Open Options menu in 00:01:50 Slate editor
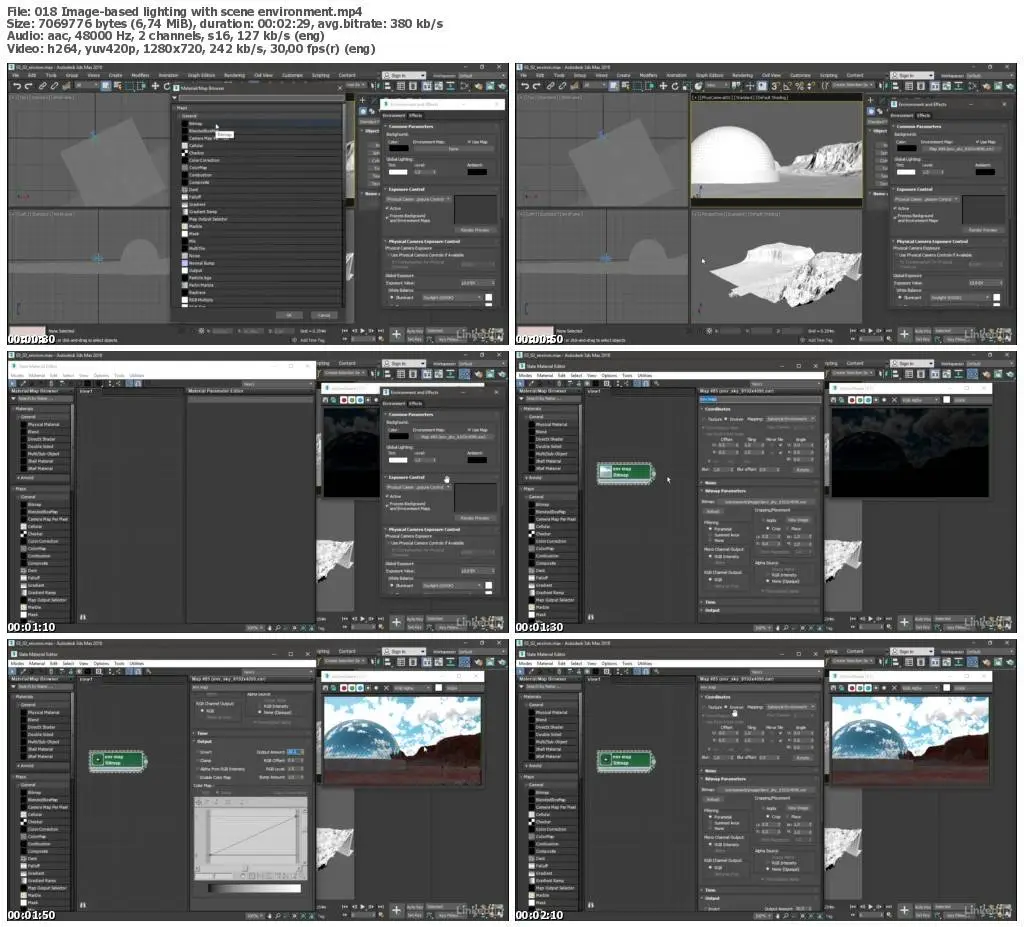 pos(101,664)
